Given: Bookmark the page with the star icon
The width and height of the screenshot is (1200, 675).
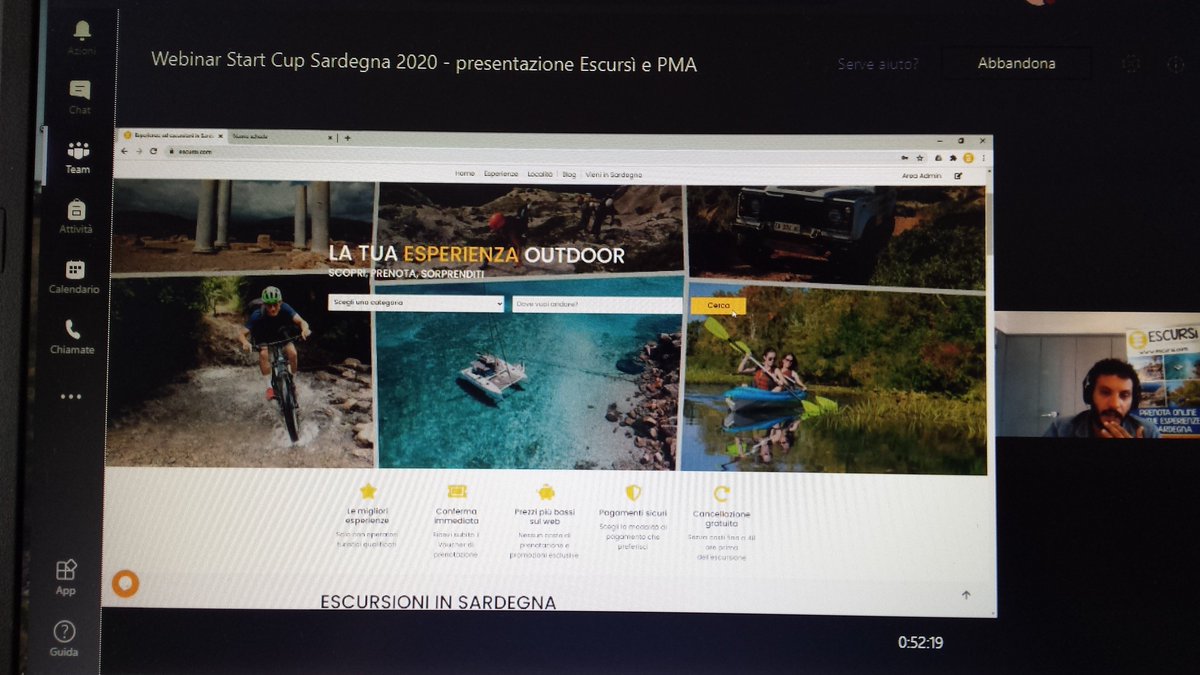Looking at the screenshot, I should tap(920, 158).
